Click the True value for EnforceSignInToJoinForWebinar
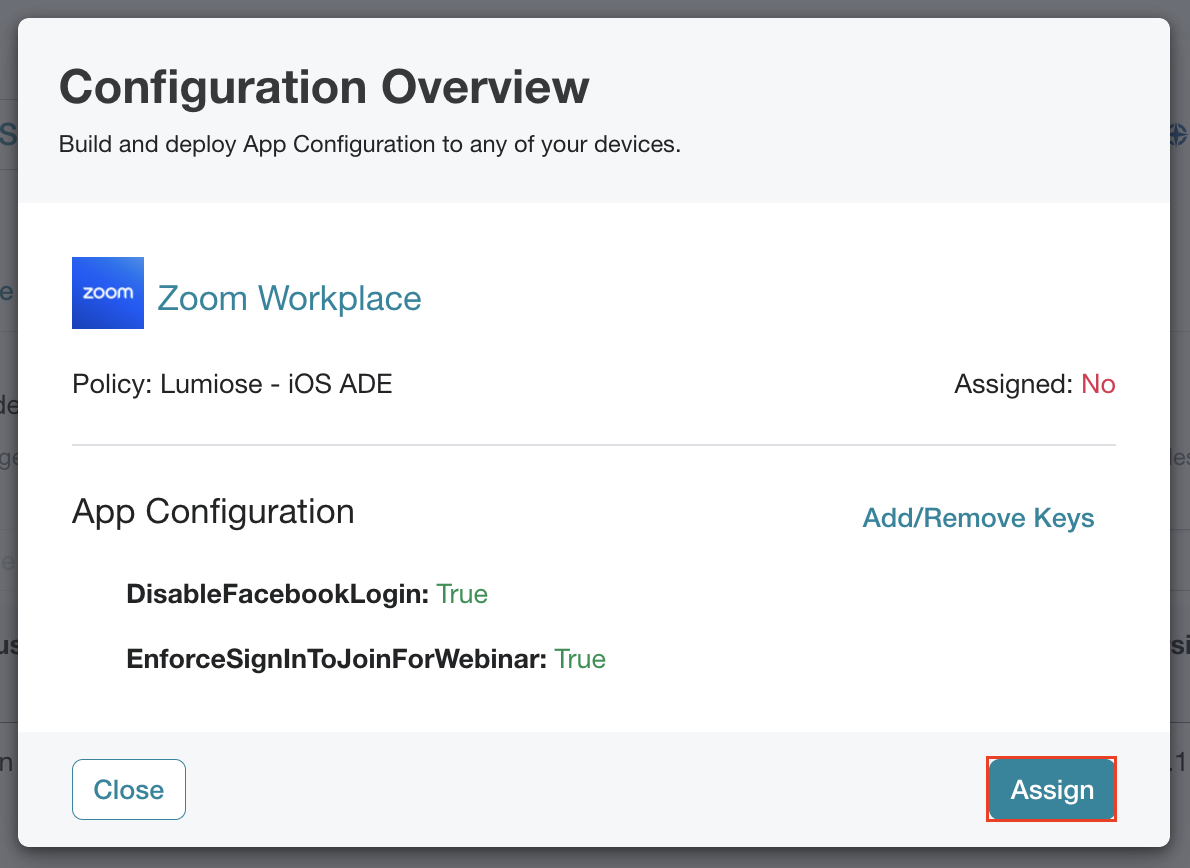The height and width of the screenshot is (868, 1190). click(580, 659)
